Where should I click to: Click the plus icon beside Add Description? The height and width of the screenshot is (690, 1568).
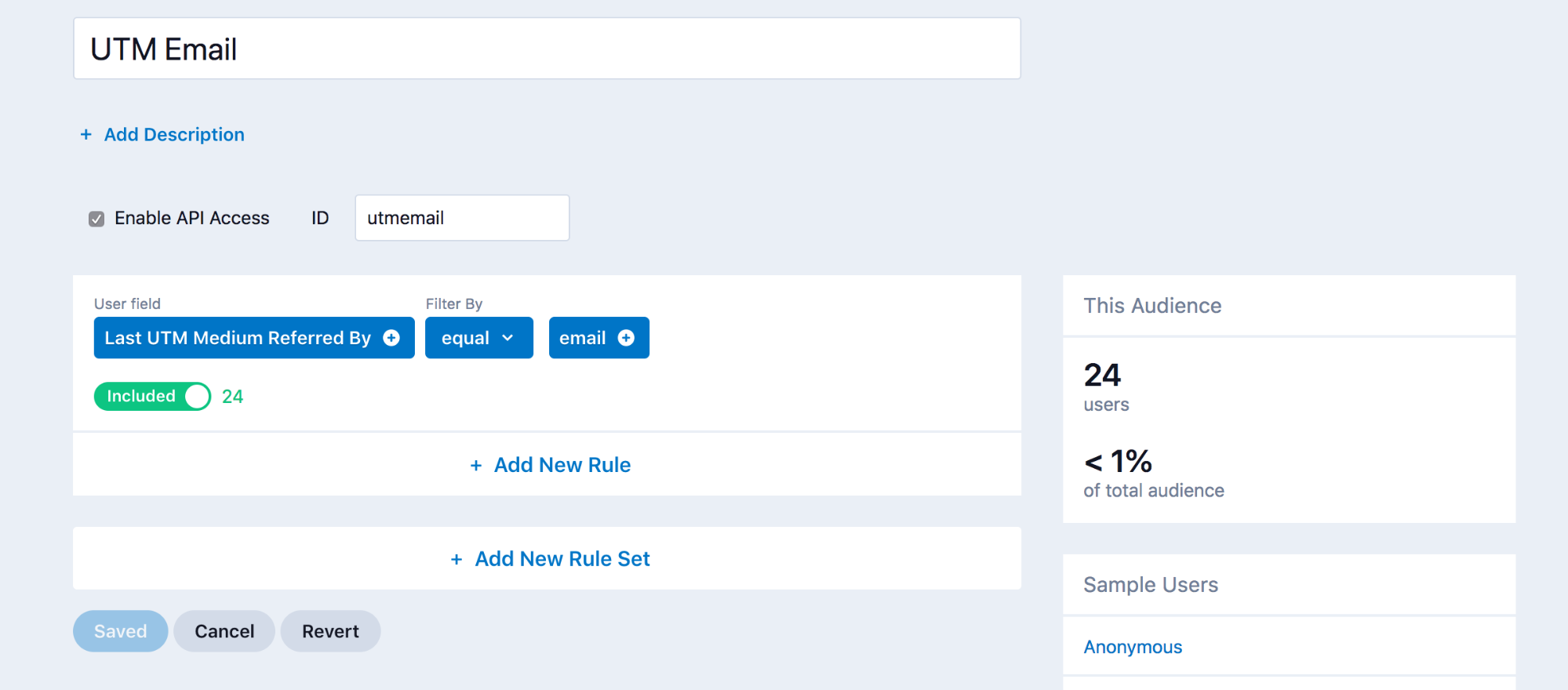[85, 135]
